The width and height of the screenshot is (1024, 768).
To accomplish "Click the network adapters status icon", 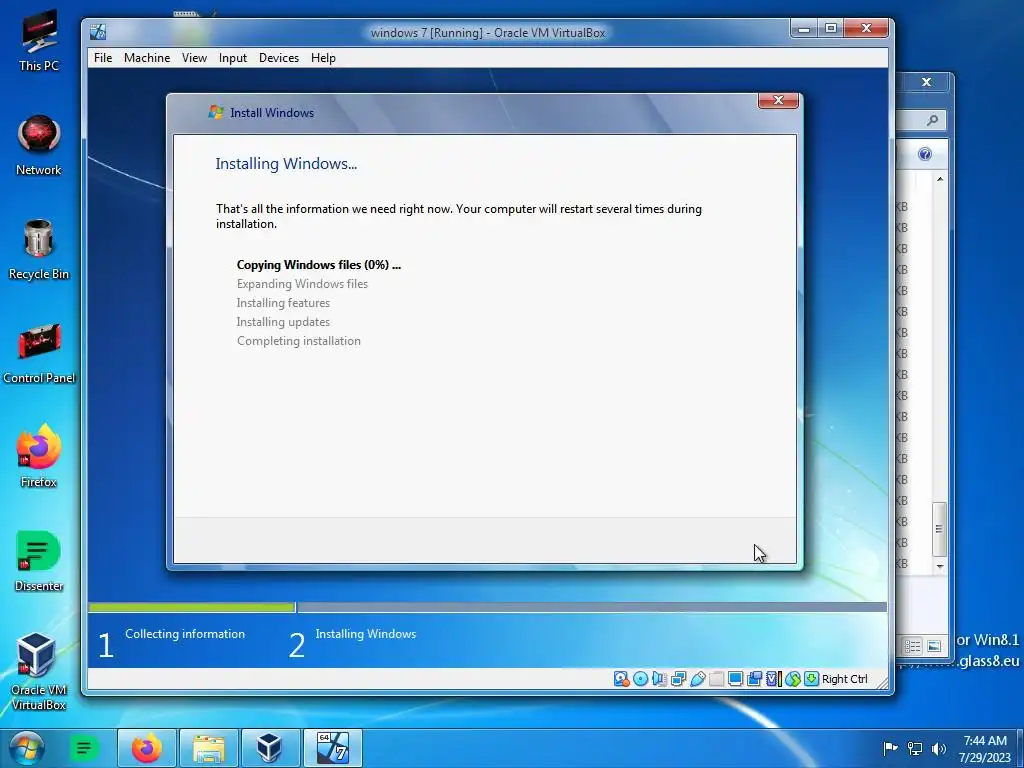I will 679,679.
